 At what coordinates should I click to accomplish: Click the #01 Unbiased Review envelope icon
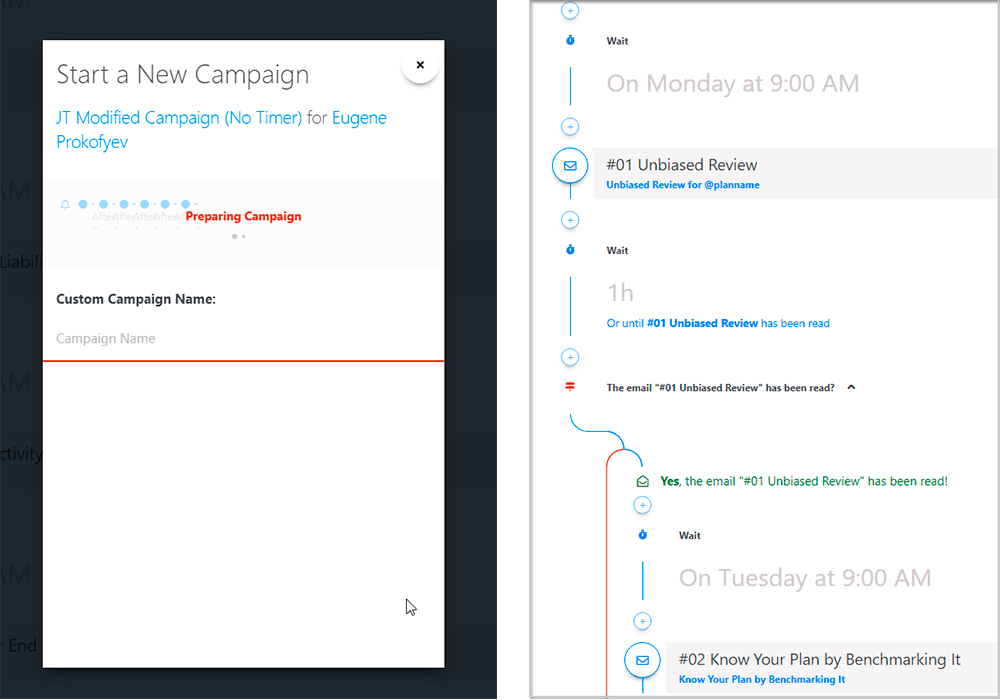(x=570, y=166)
